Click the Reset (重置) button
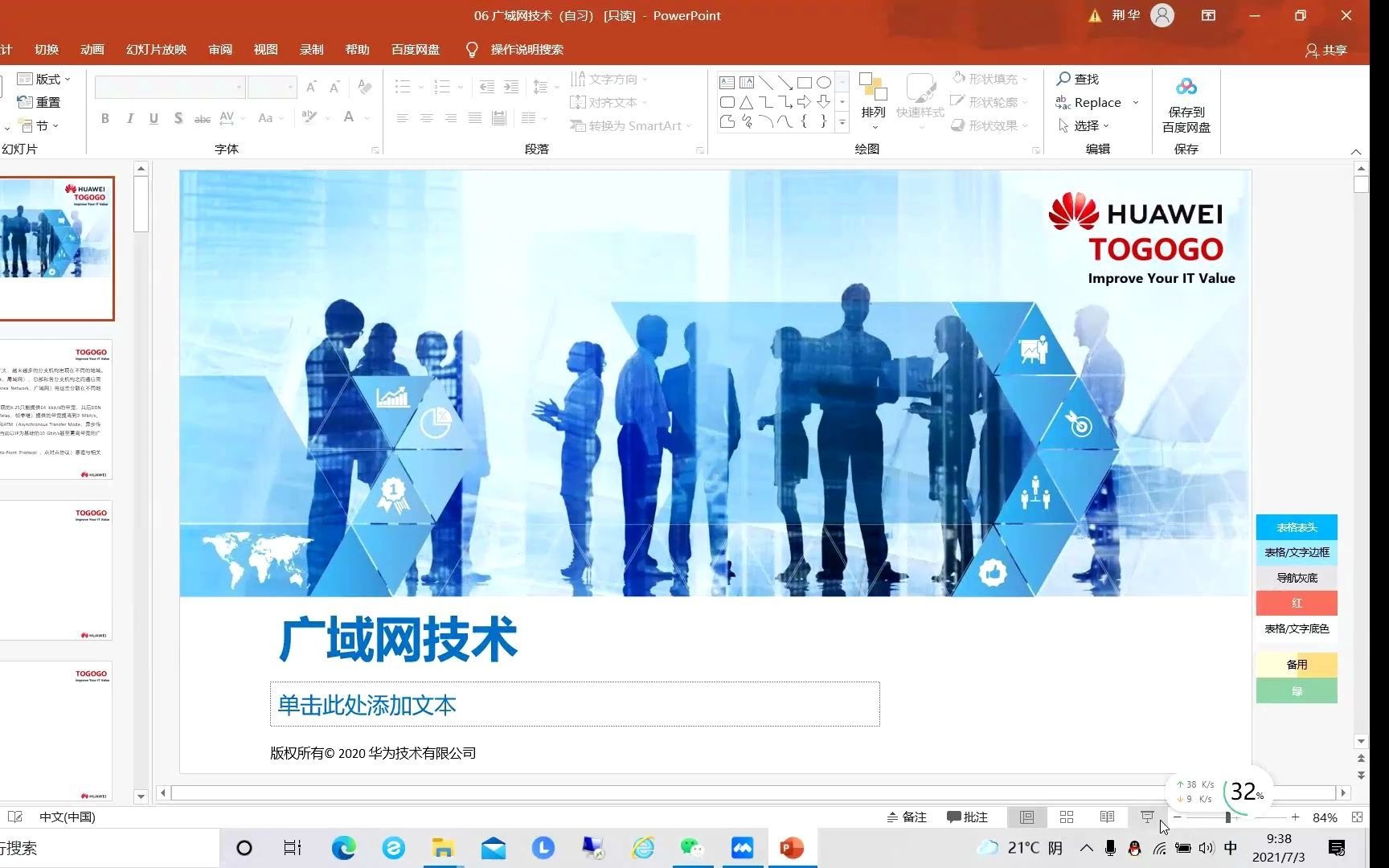 pos(39,102)
